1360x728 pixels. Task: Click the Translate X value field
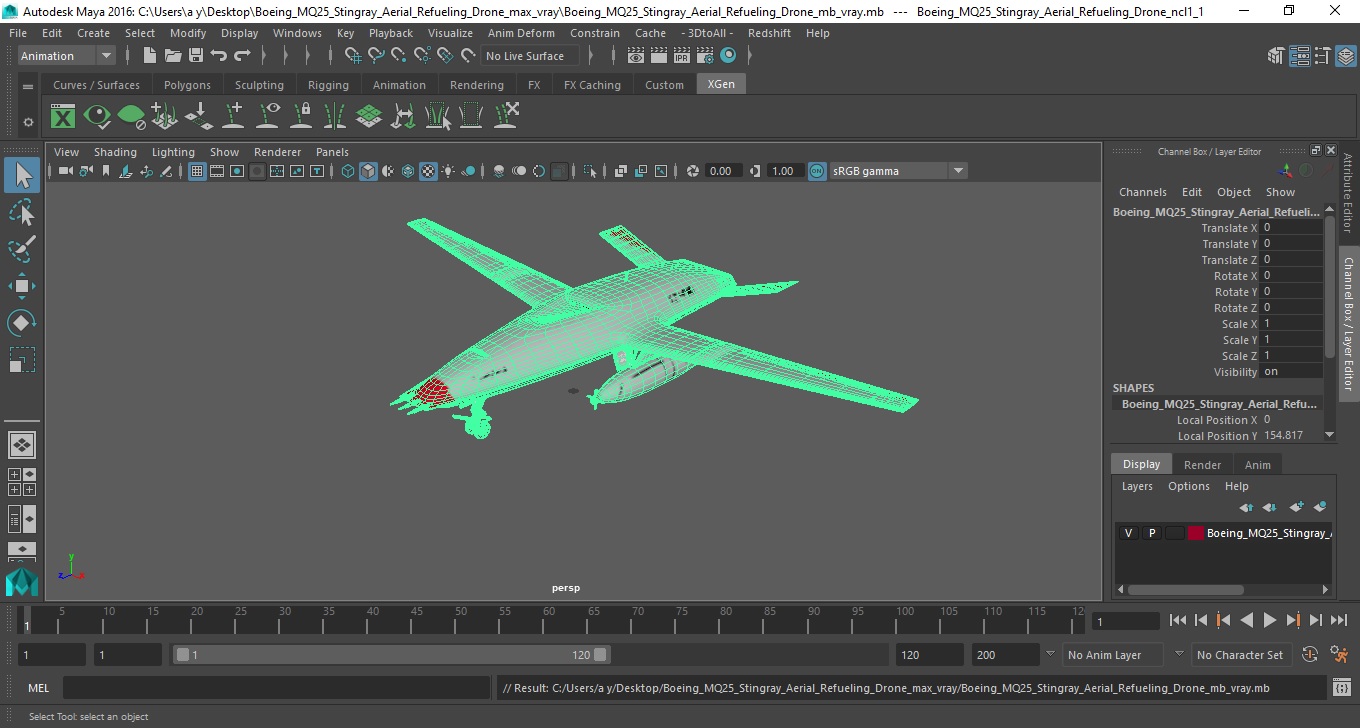click(x=1292, y=228)
